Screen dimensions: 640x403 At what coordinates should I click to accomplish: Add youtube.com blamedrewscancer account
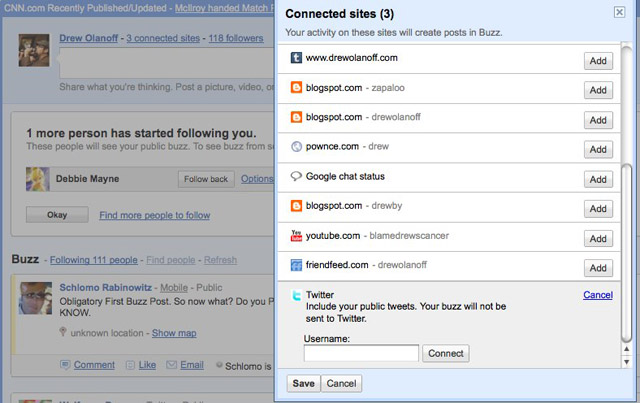click(598, 239)
